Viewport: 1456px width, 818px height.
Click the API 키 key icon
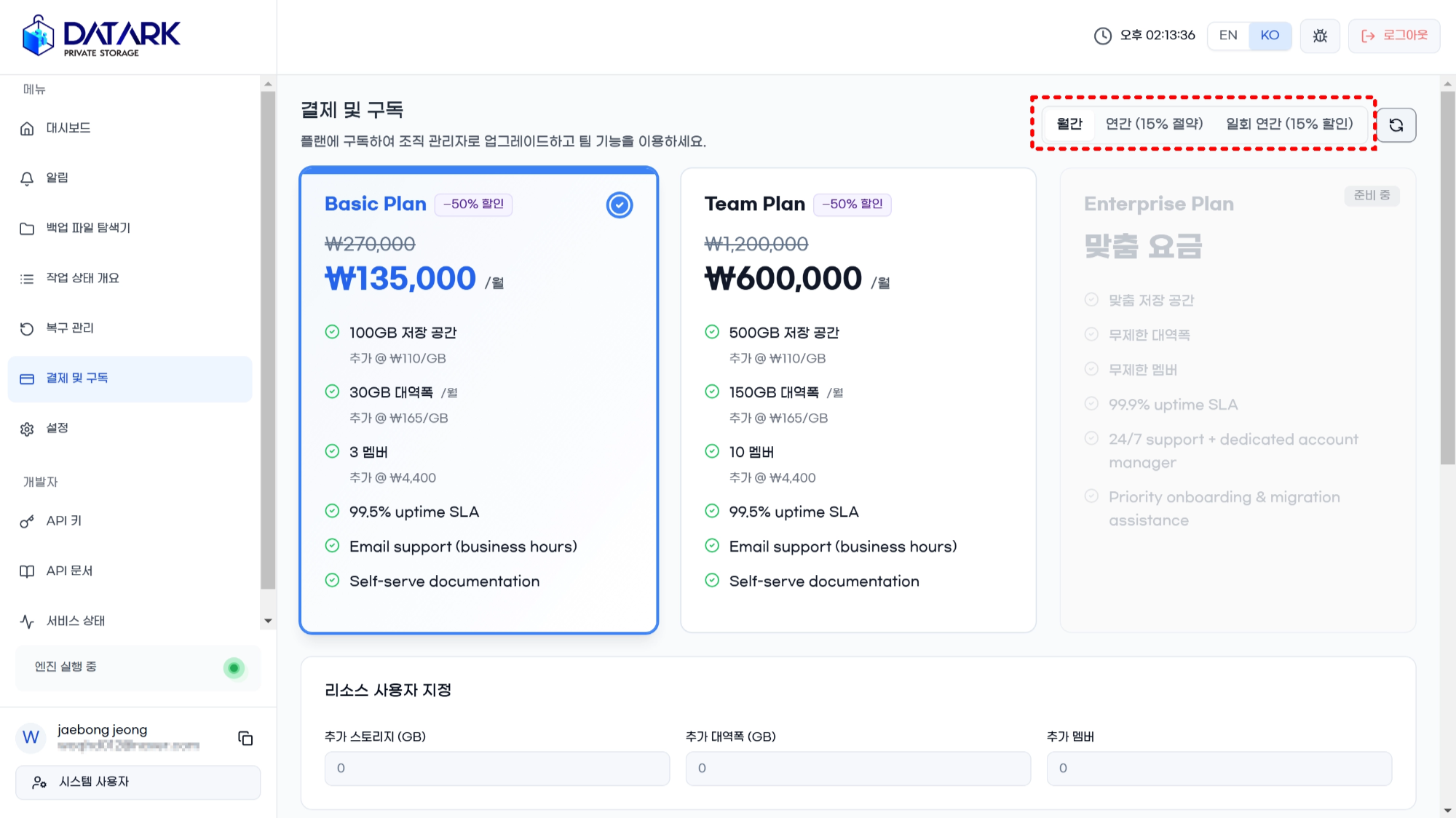(x=27, y=522)
